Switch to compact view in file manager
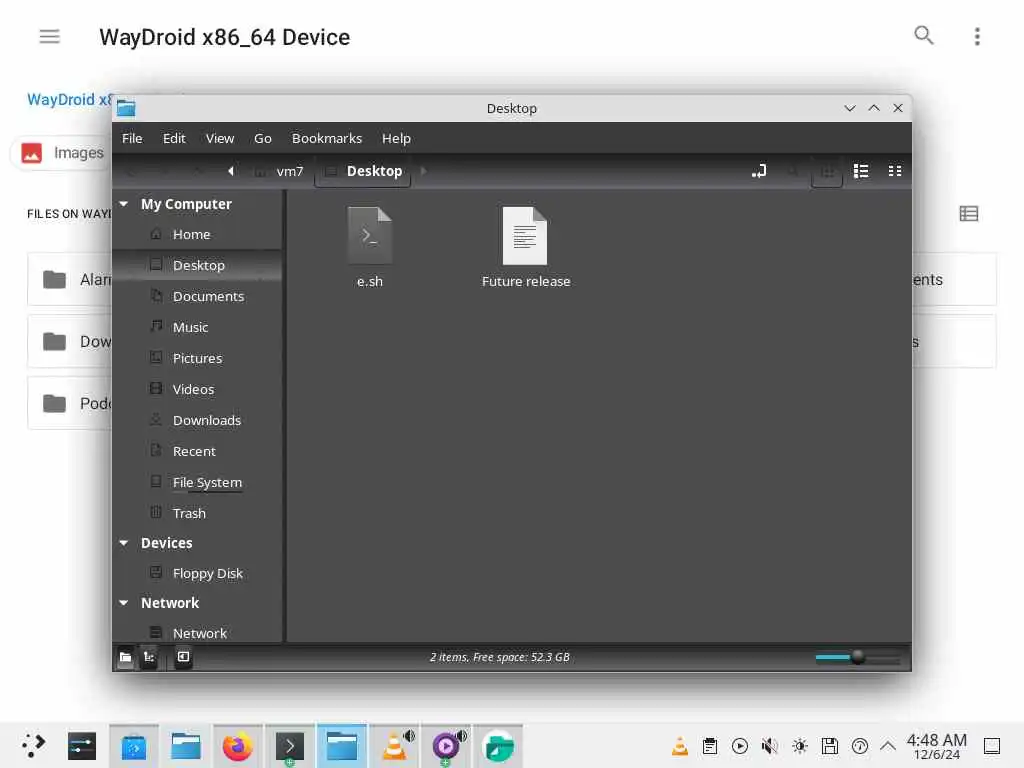1024x768 pixels. point(895,171)
